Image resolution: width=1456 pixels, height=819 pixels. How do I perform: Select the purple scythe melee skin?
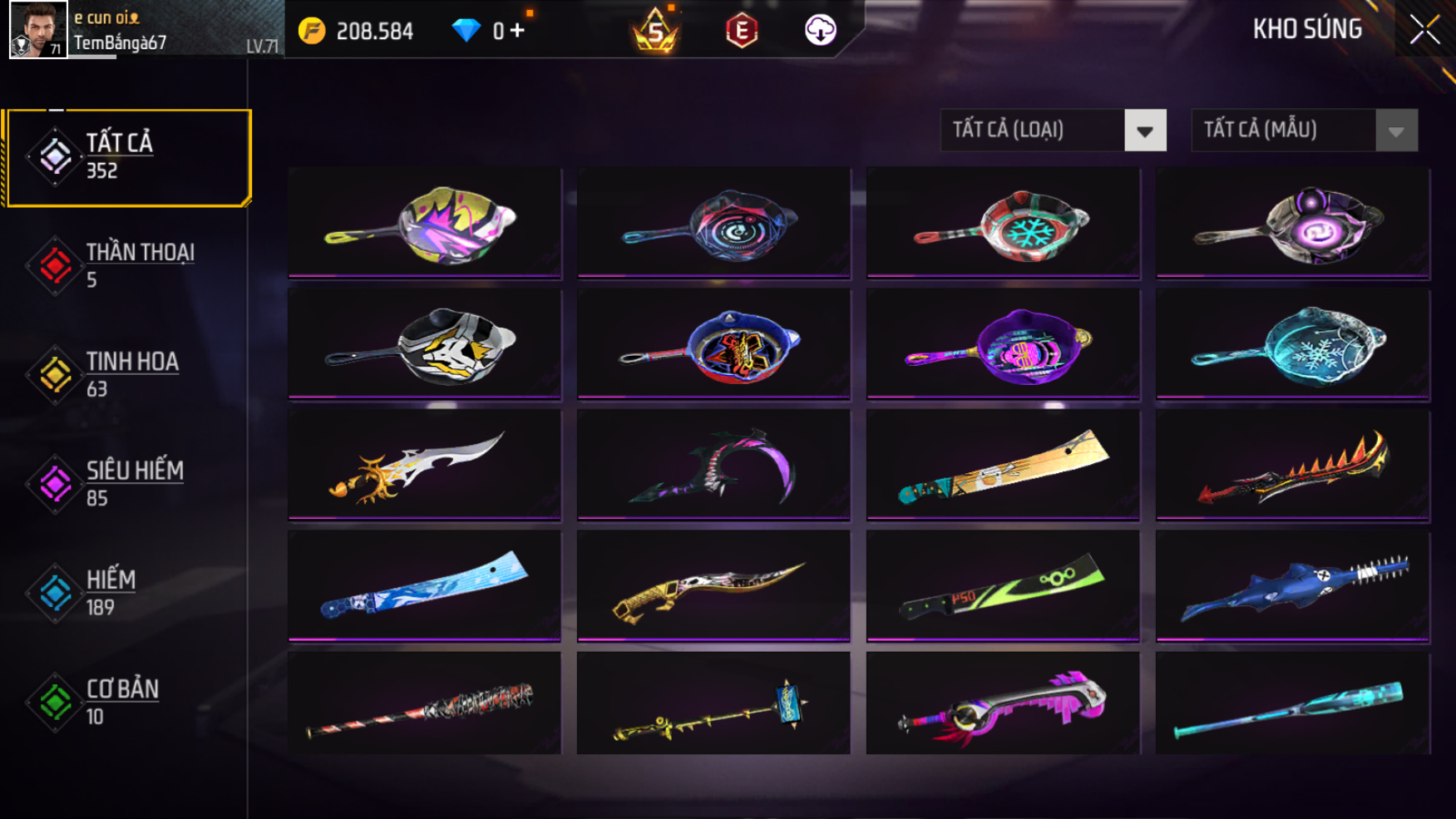pyautogui.click(x=714, y=466)
